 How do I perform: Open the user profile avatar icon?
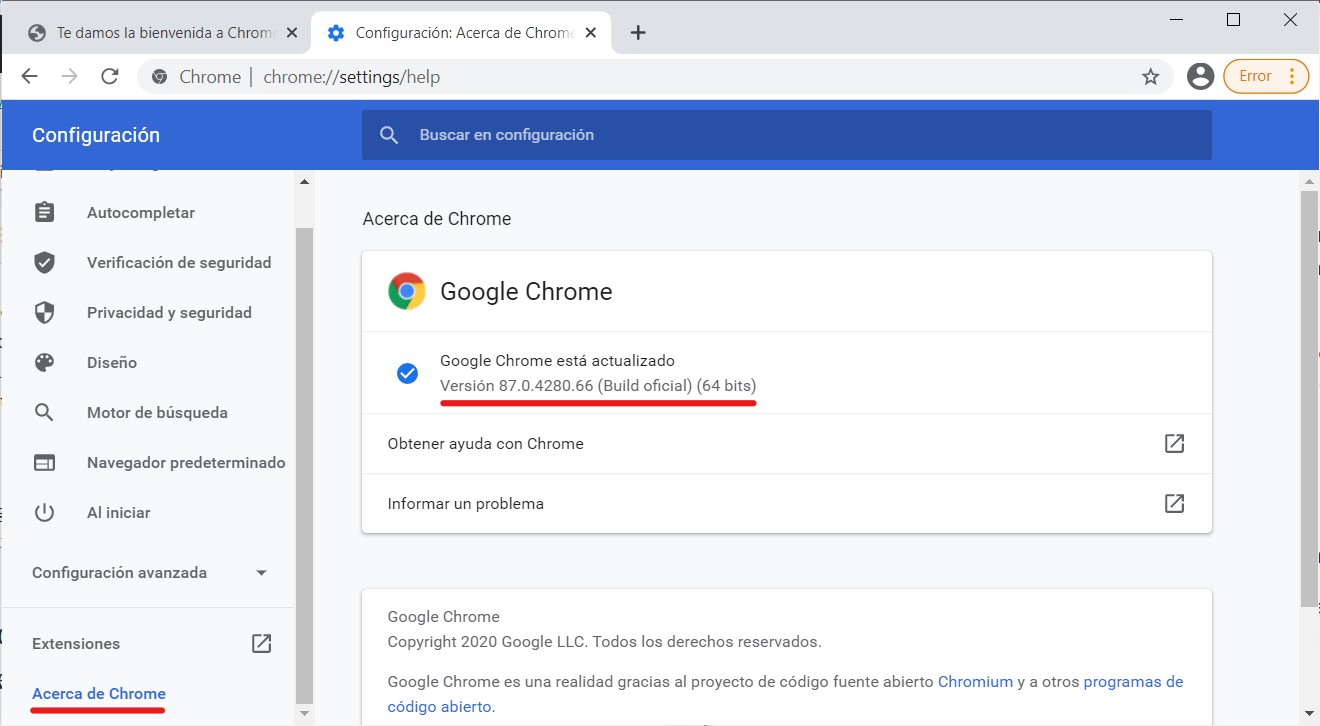pos(1200,76)
